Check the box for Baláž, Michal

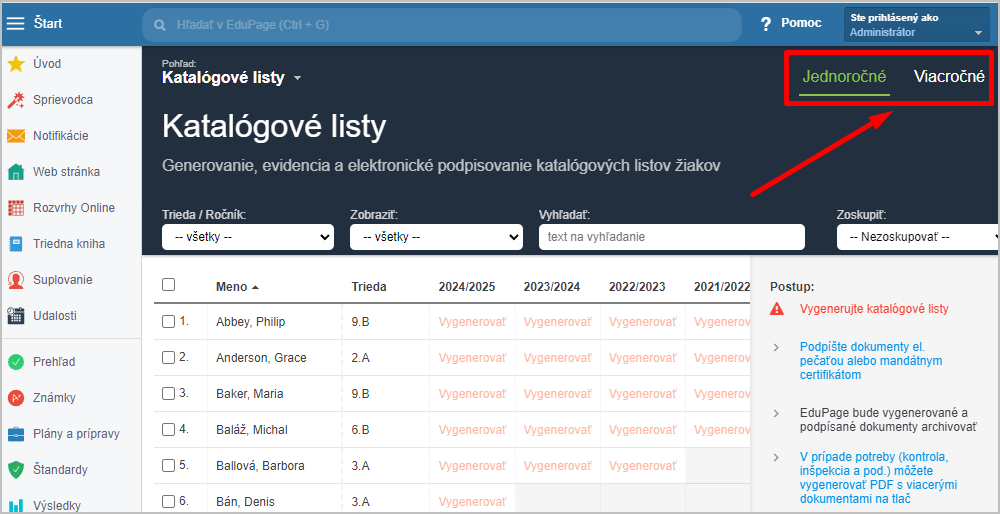coord(168,430)
